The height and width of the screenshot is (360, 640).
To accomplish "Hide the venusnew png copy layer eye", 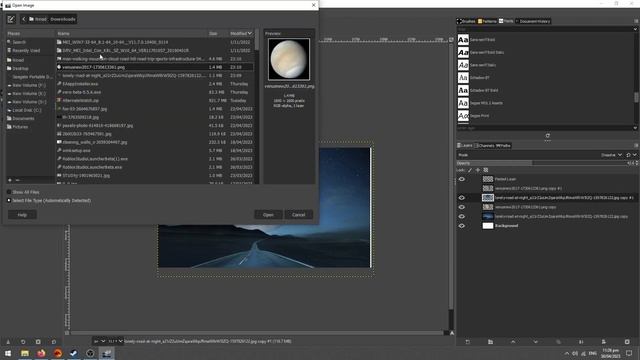I will tap(462, 207).
